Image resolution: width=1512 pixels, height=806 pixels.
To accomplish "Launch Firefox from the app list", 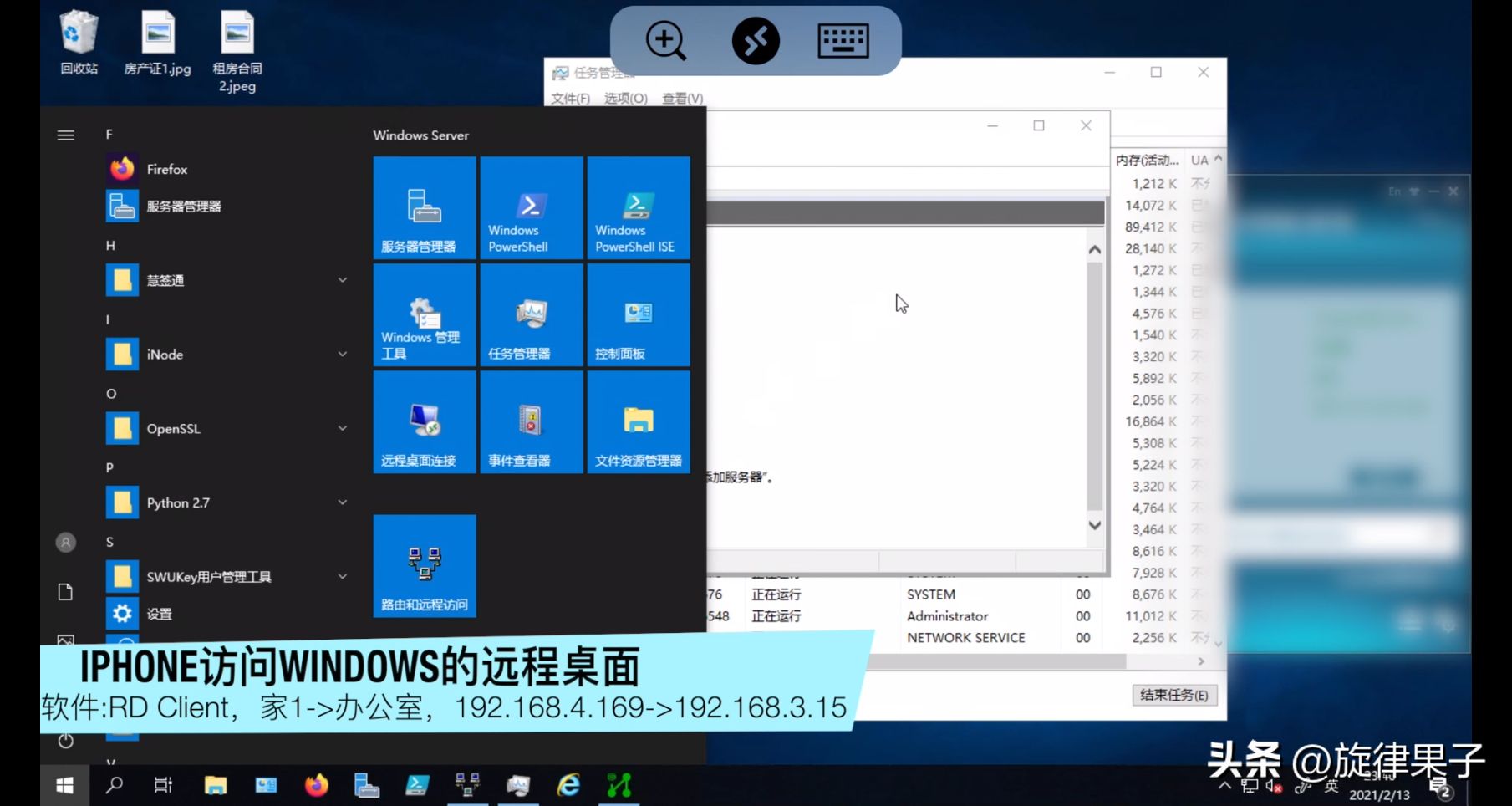I will point(226,169).
